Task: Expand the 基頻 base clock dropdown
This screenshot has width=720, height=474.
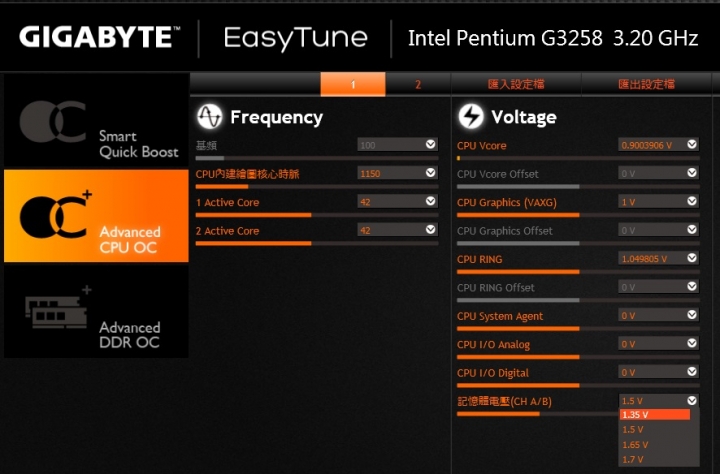Action: pyautogui.click(x=430, y=145)
